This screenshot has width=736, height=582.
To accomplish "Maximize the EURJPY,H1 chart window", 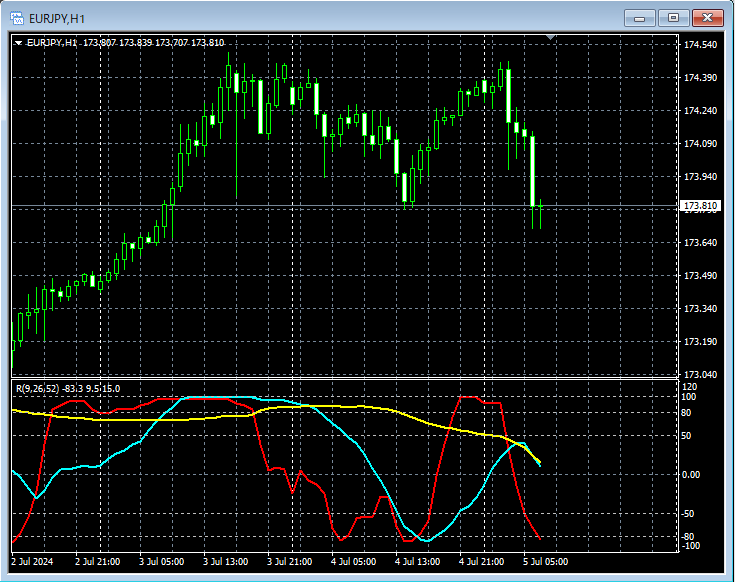I will pyautogui.click(x=674, y=18).
